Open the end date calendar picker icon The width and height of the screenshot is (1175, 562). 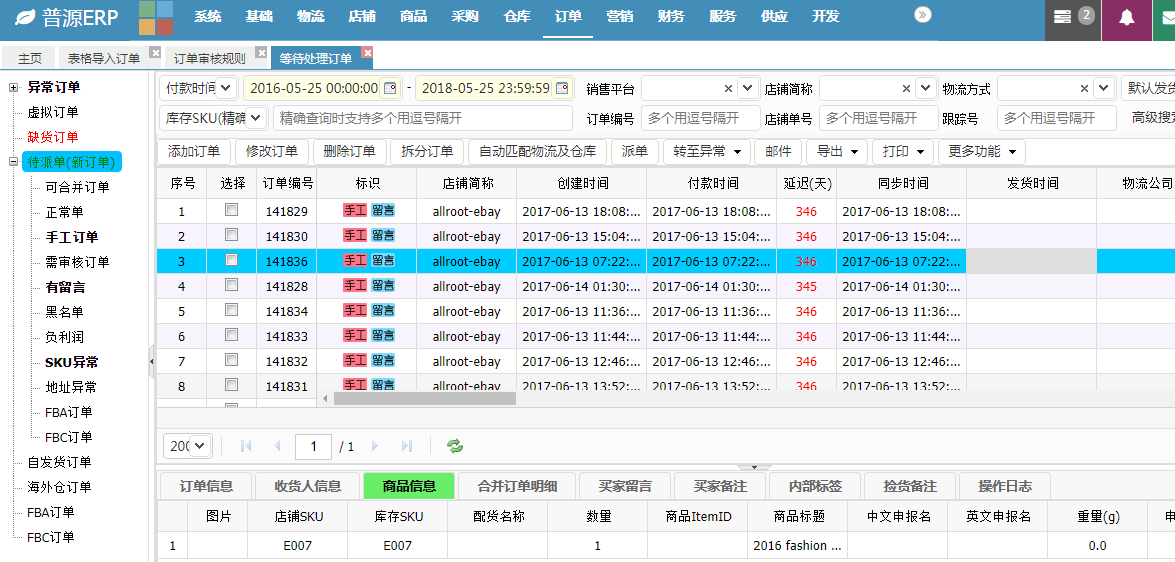pyautogui.click(x=562, y=88)
